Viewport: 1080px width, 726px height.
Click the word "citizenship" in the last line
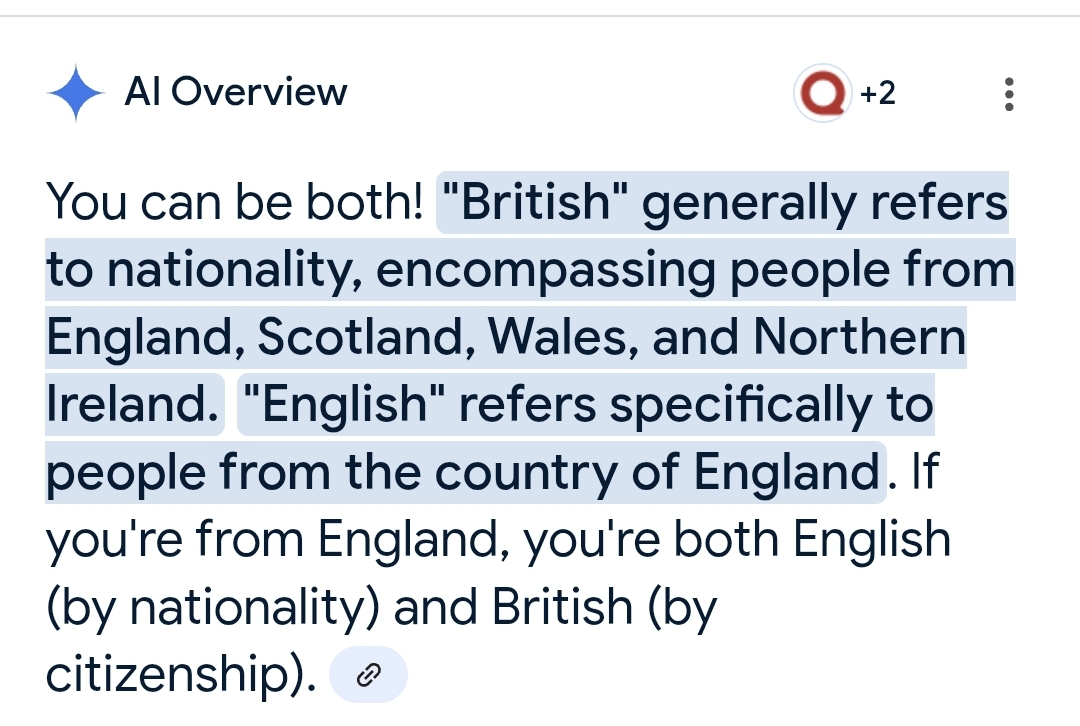pos(163,676)
